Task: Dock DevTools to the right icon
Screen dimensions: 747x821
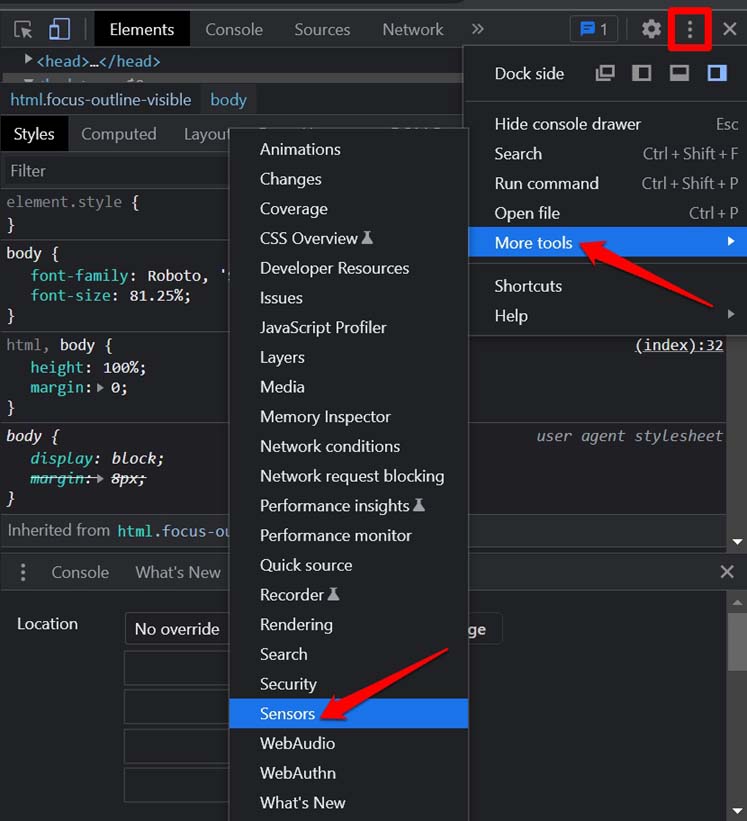Action: click(x=717, y=73)
